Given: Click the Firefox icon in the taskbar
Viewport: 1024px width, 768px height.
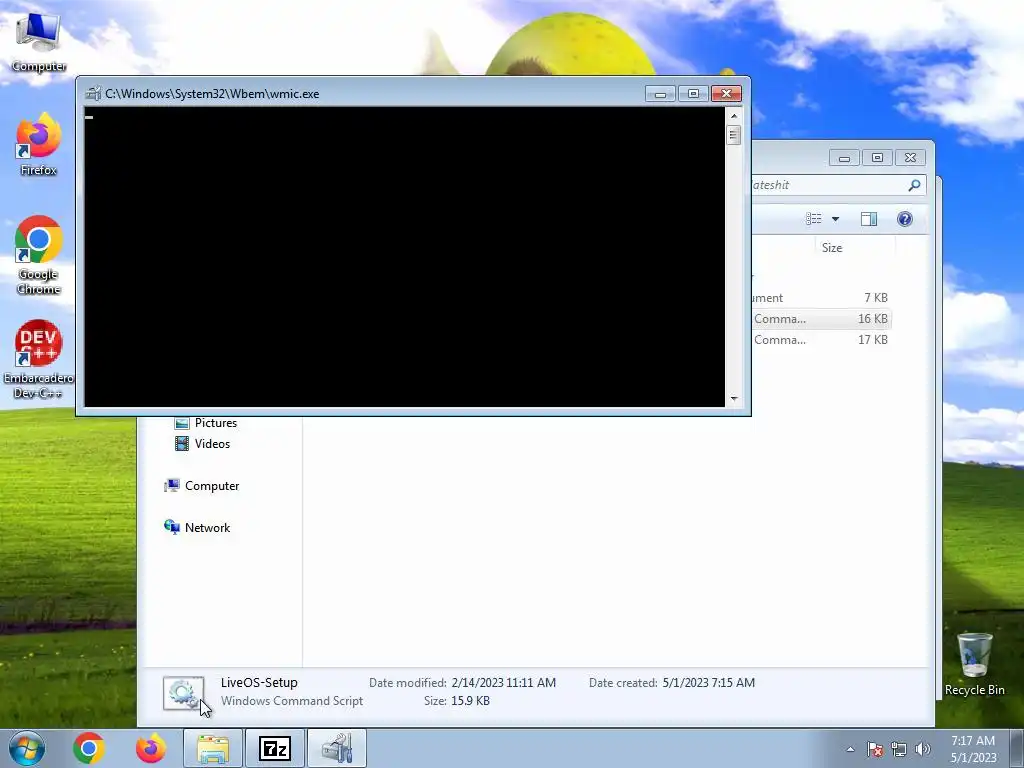Looking at the screenshot, I should tap(150, 748).
